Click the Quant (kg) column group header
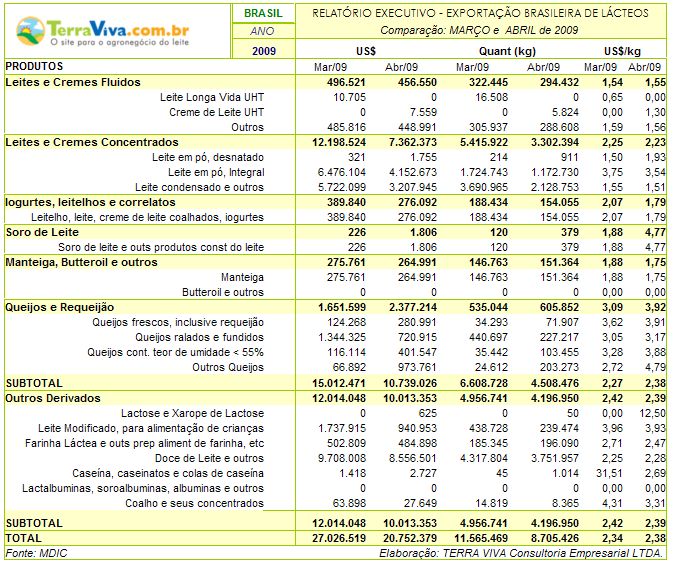Screen dimensions: 673x564 point(507,52)
